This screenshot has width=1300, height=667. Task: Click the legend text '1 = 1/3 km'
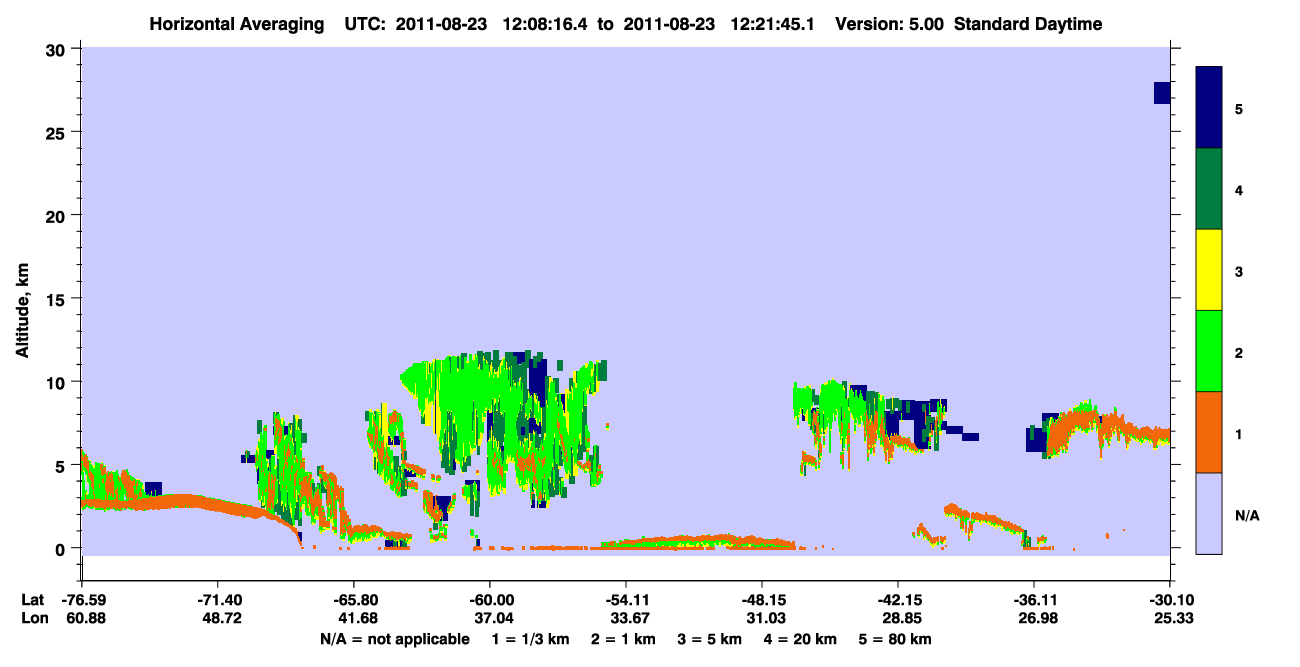click(531, 639)
